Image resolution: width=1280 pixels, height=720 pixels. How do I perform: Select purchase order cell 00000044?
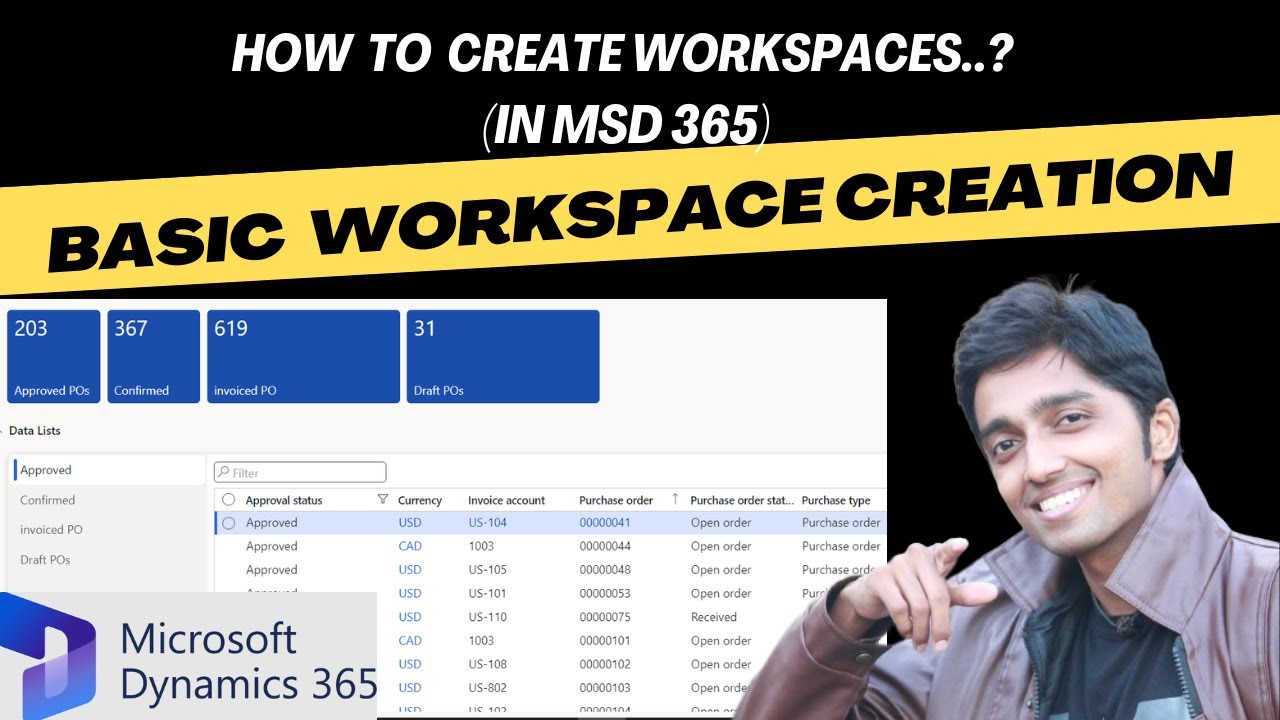pos(605,547)
